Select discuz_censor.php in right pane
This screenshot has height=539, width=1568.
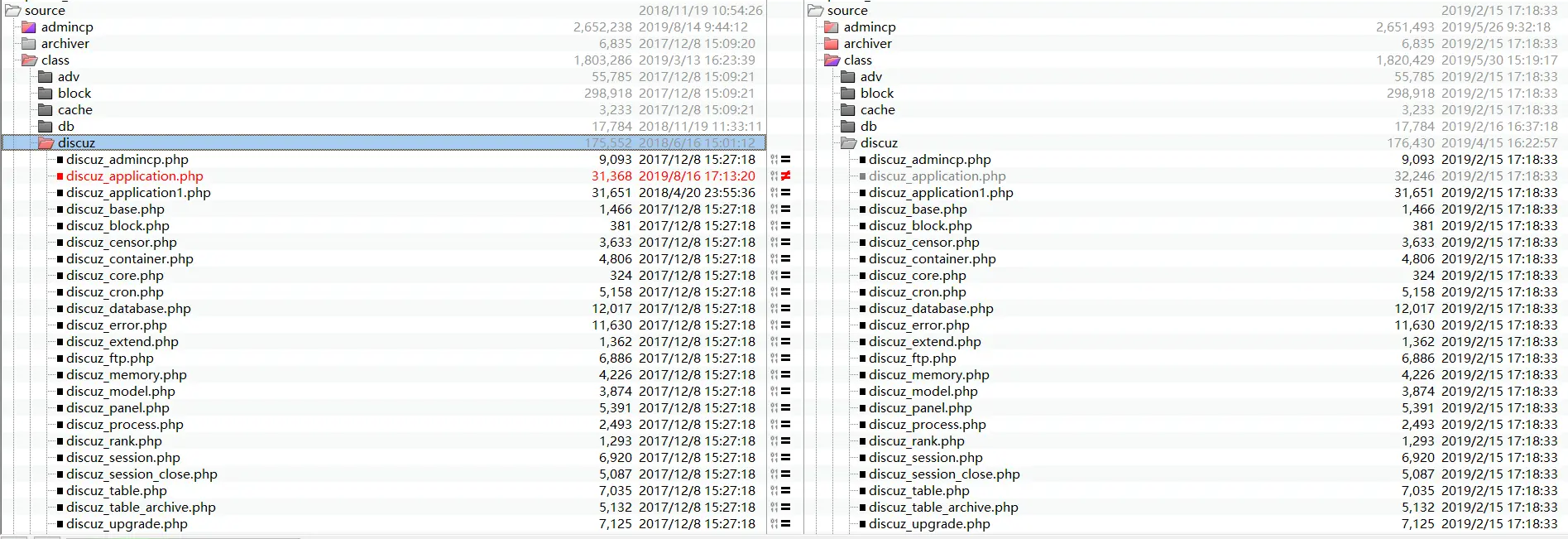pyautogui.click(x=924, y=243)
